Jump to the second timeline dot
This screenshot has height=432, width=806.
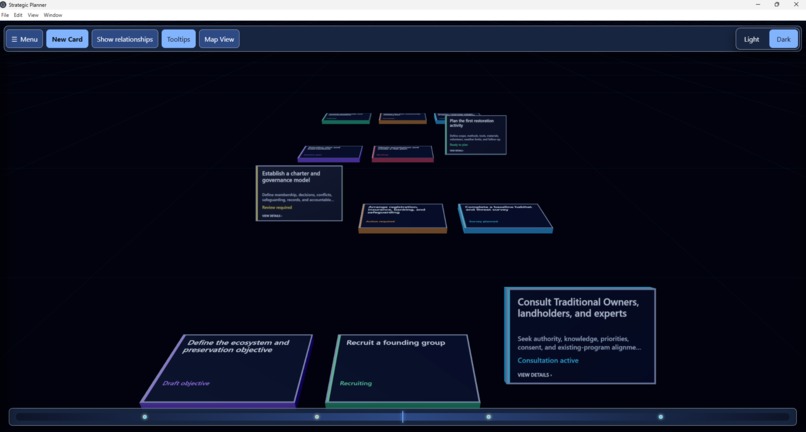pos(317,417)
